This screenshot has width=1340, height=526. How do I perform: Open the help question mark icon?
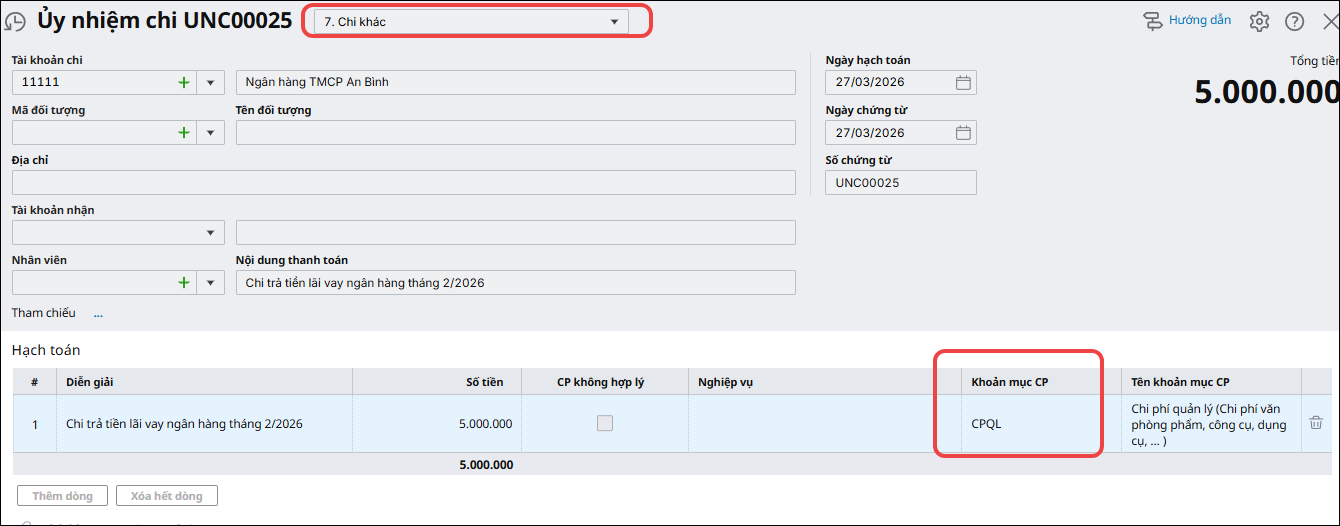[1295, 21]
